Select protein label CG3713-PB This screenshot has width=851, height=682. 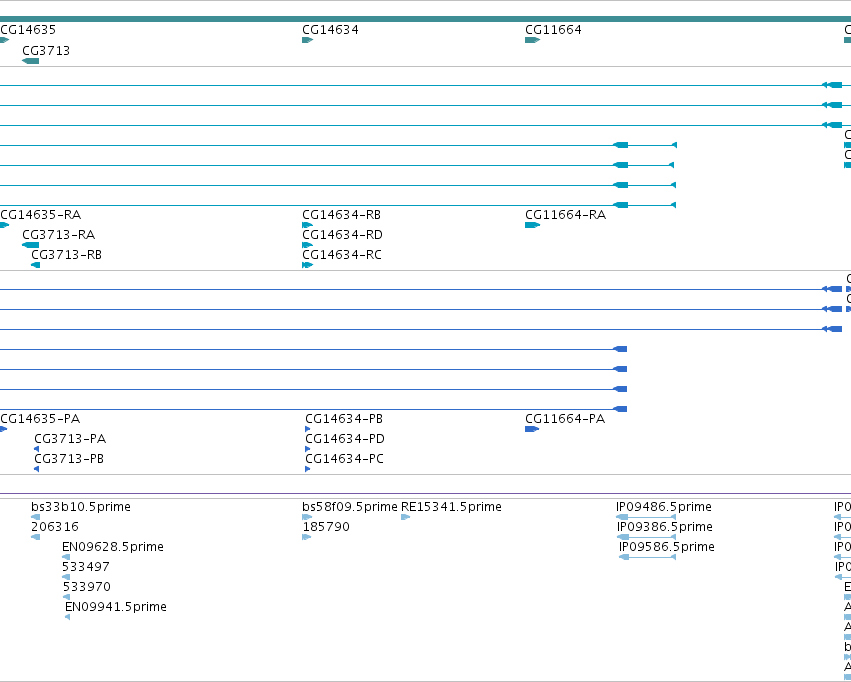(69, 458)
